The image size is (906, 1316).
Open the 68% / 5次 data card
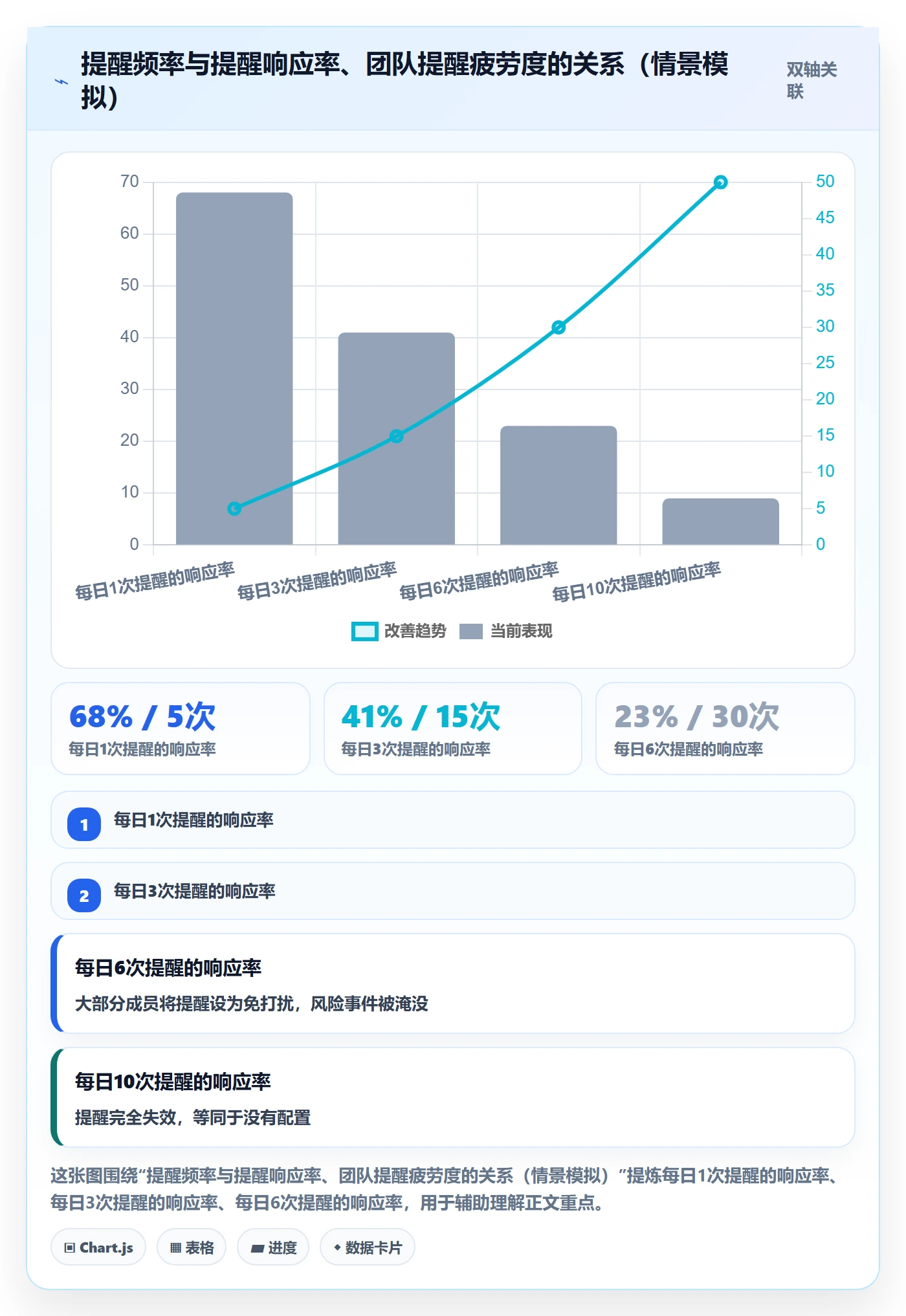[x=181, y=729]
